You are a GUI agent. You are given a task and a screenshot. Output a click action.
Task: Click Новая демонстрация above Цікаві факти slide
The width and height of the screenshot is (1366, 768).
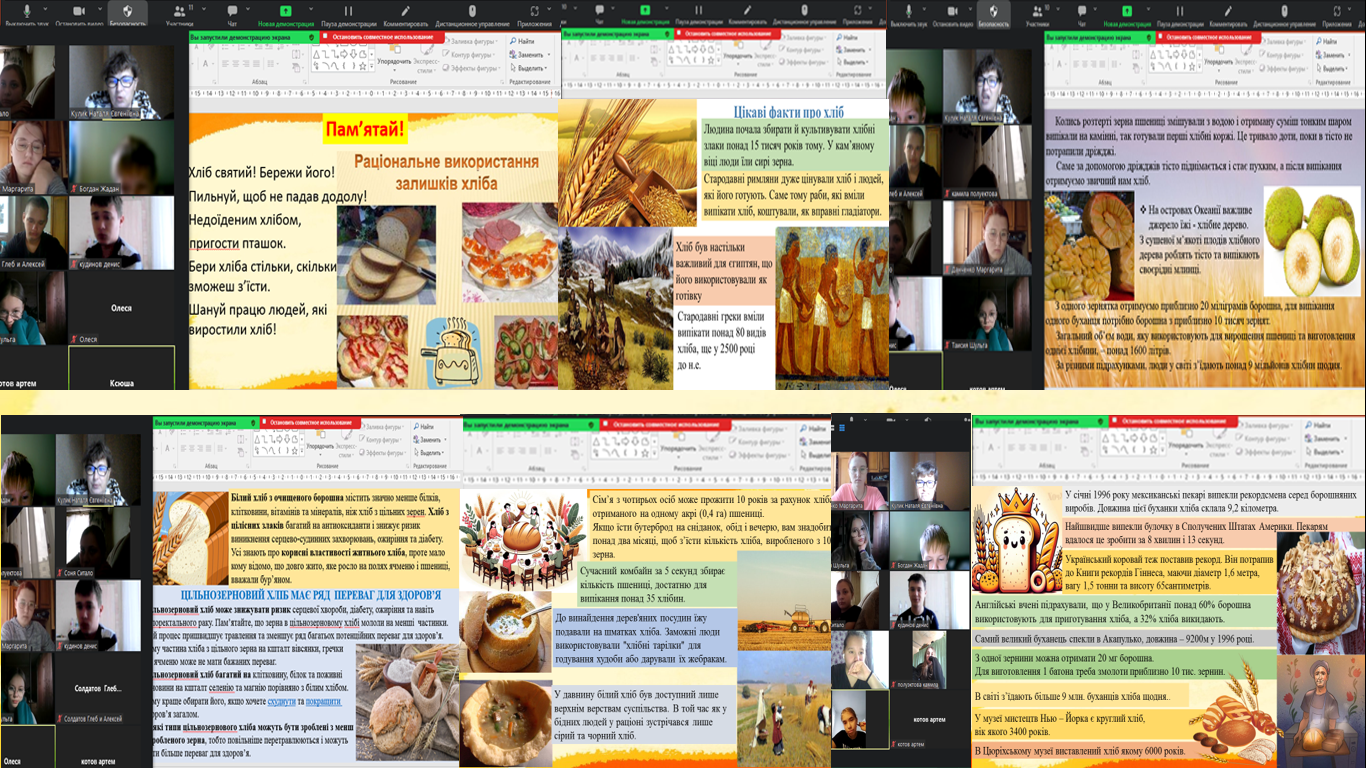(646, 14)
